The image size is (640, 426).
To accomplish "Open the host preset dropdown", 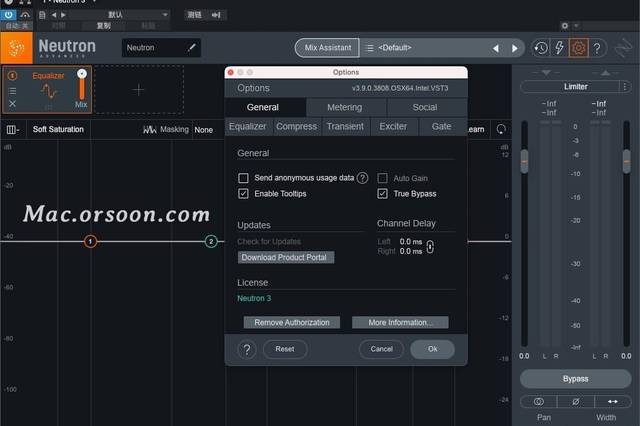I will click(x=121, y=15).
